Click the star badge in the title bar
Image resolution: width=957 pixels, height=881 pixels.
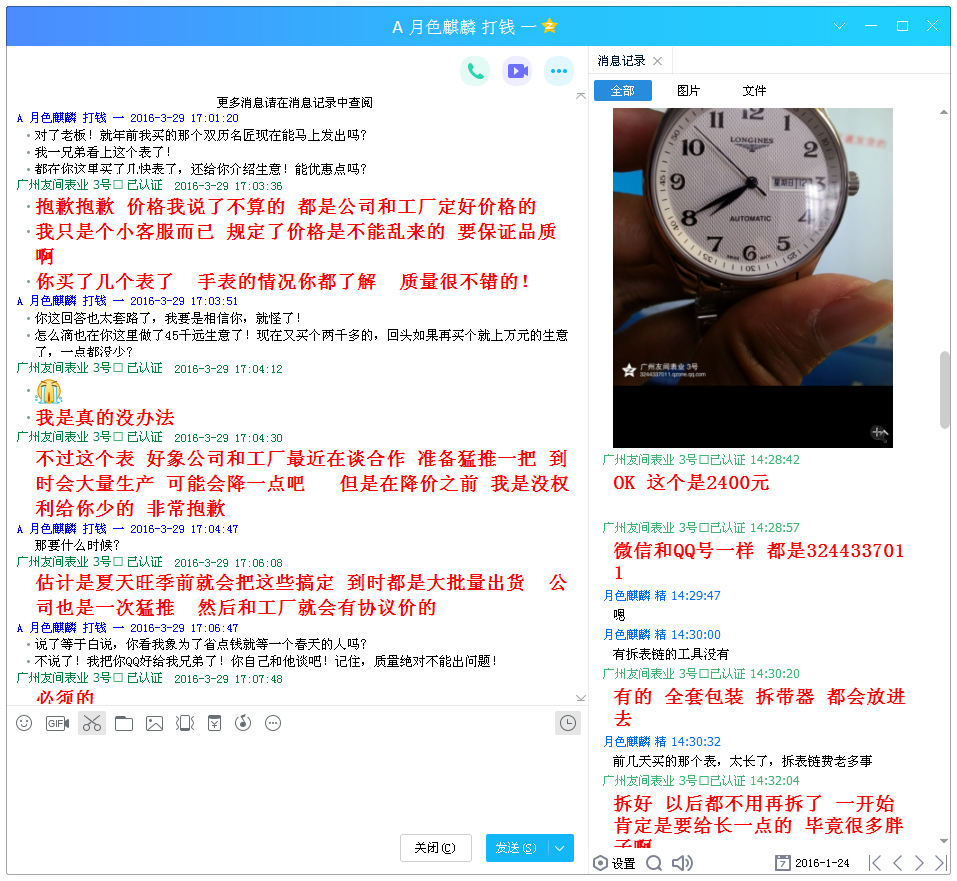[549, 26]
